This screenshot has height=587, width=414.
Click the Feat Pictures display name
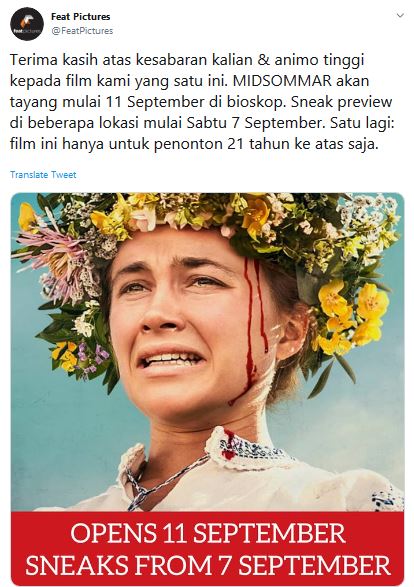click(x=80, y=16)
